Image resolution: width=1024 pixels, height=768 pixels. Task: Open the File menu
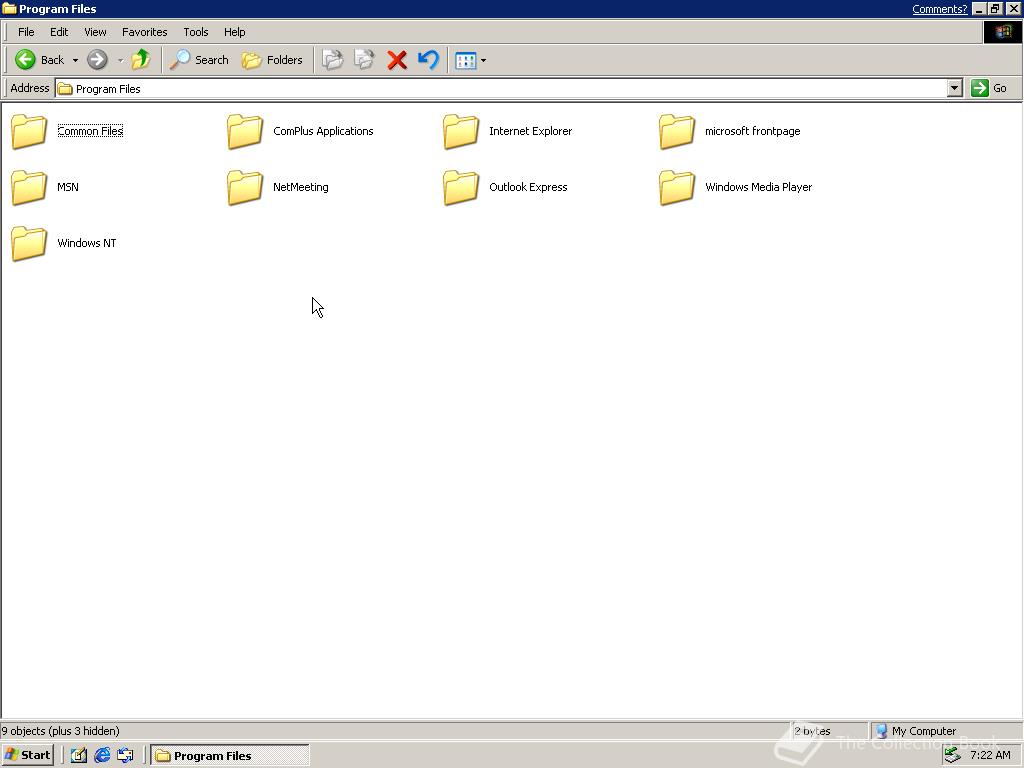point(26,32)
